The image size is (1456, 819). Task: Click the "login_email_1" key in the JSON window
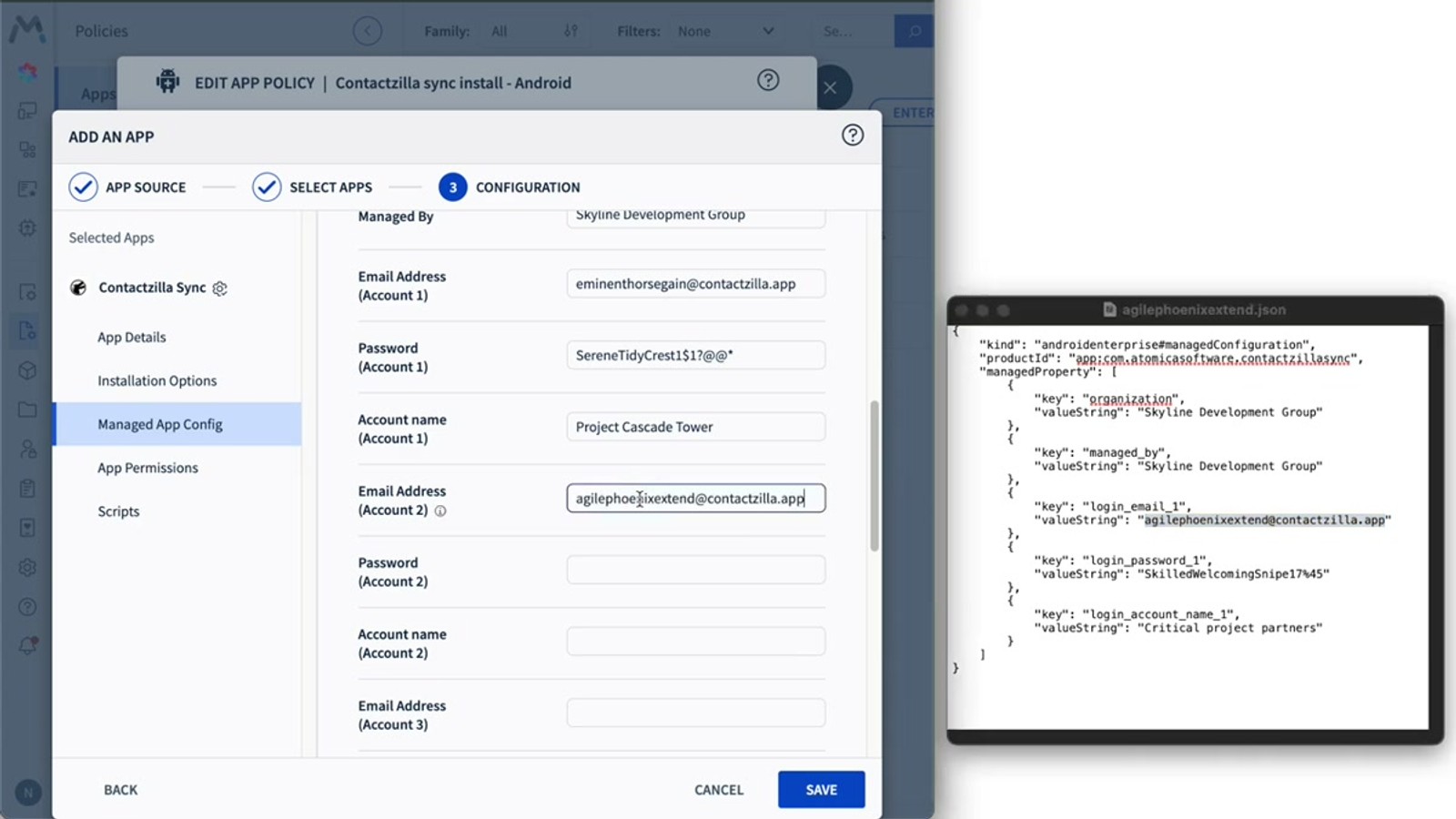point(1134,507)
